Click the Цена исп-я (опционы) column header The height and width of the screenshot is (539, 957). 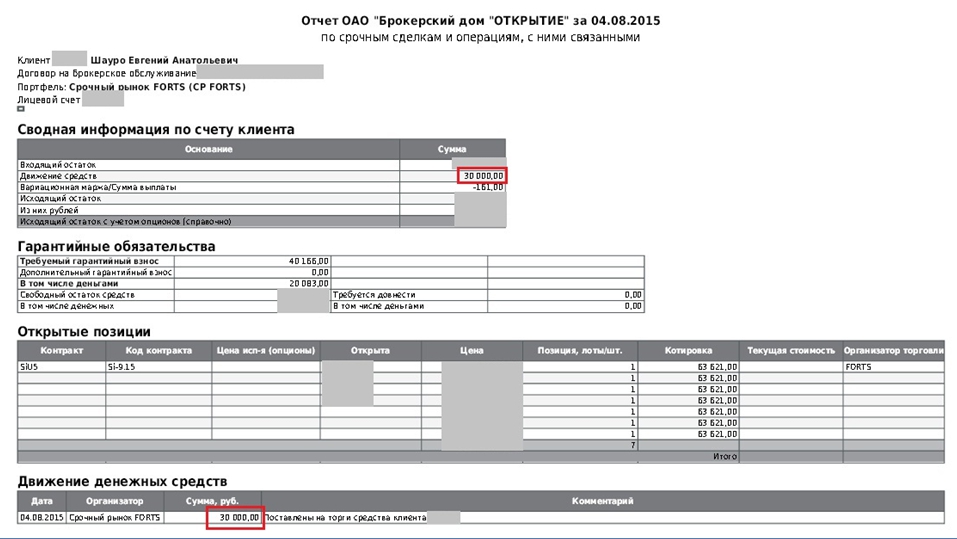tap(265, 351)
